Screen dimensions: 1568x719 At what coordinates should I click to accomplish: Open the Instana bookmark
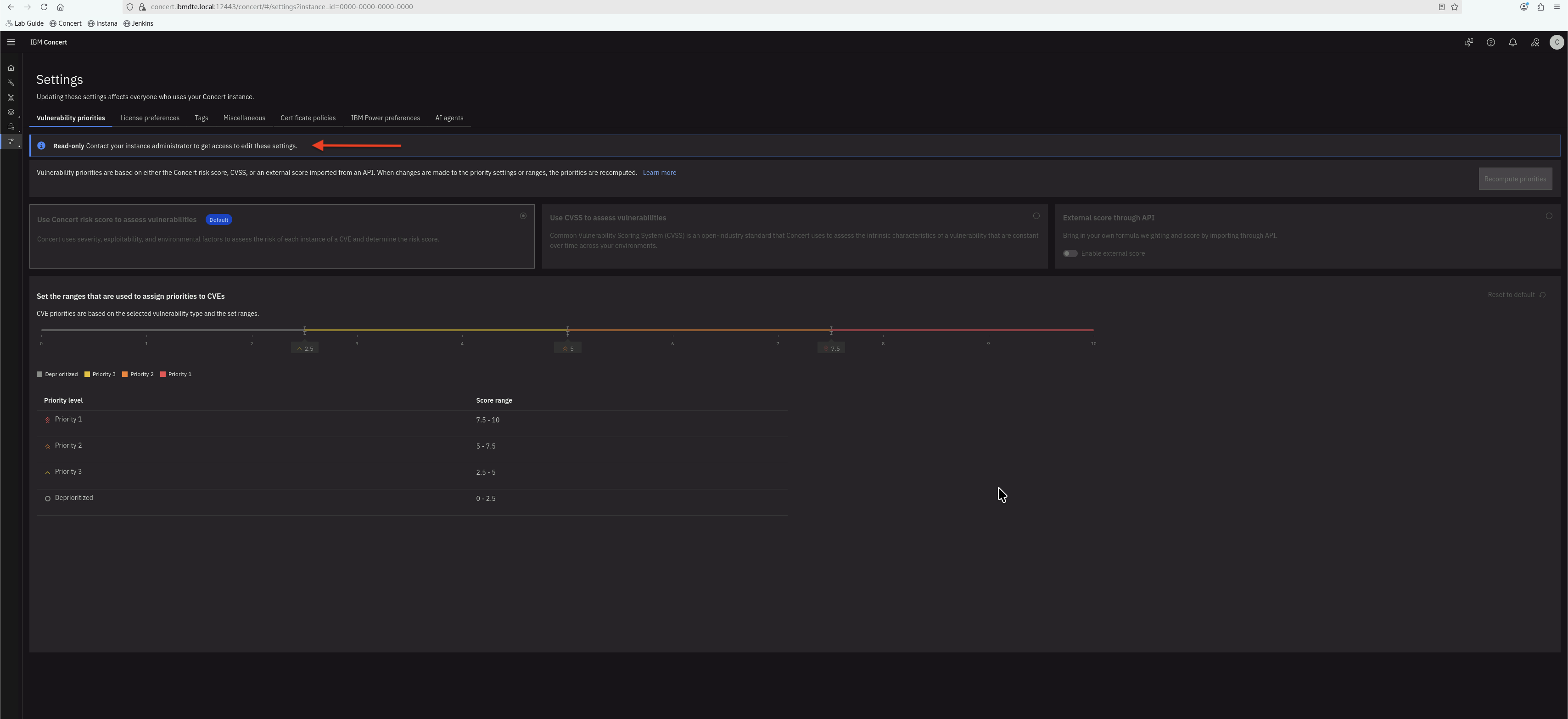[102, 23]
